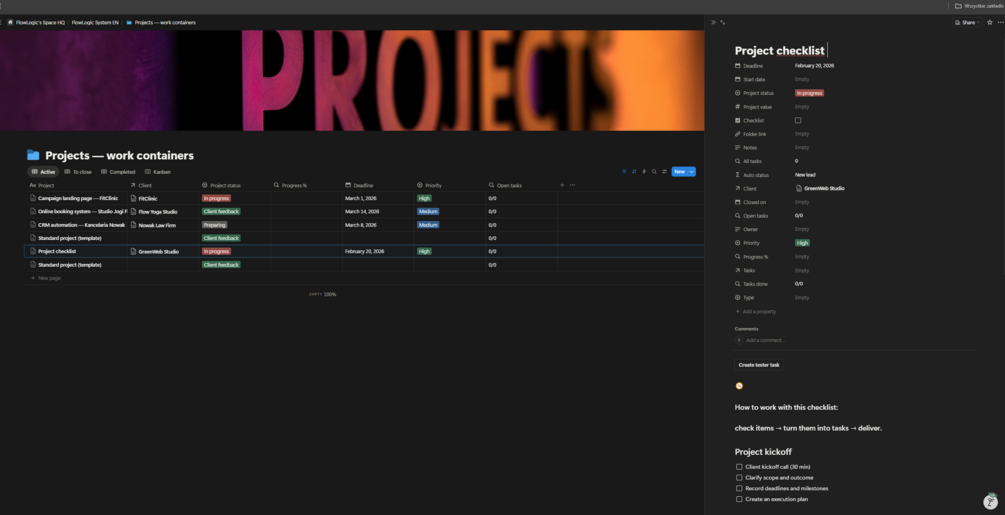Click the Start date Empty field

tap(802, 79)
